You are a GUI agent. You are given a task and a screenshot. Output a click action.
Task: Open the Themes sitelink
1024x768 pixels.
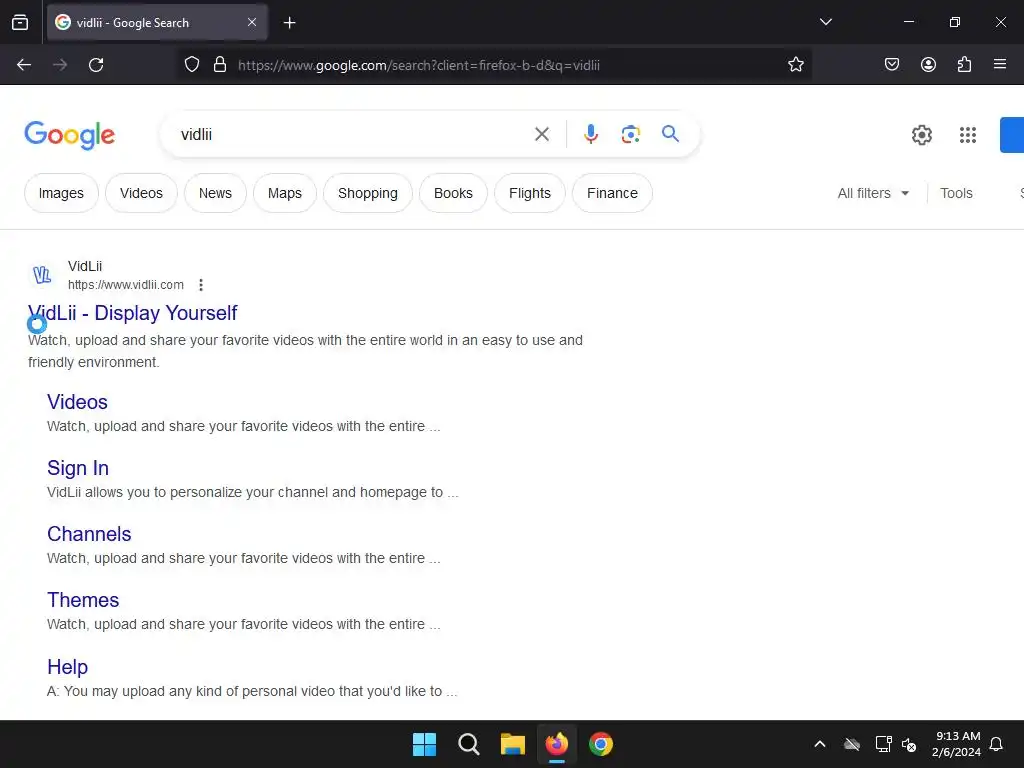tap(83, 600)
